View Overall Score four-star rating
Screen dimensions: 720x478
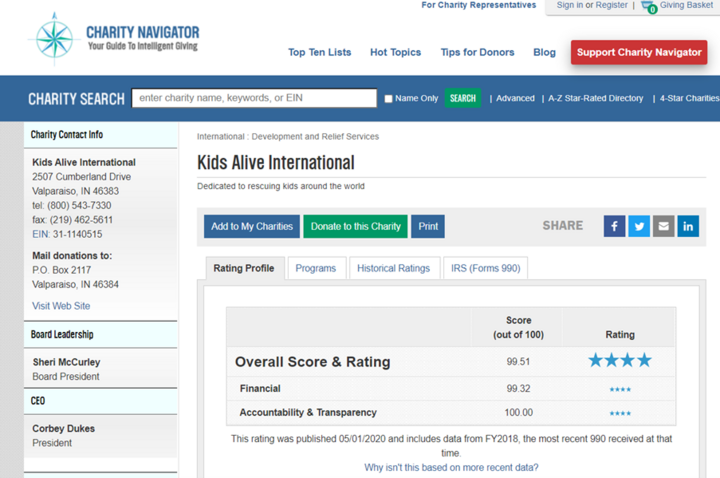pyautogui.click(x=620, y=360)
